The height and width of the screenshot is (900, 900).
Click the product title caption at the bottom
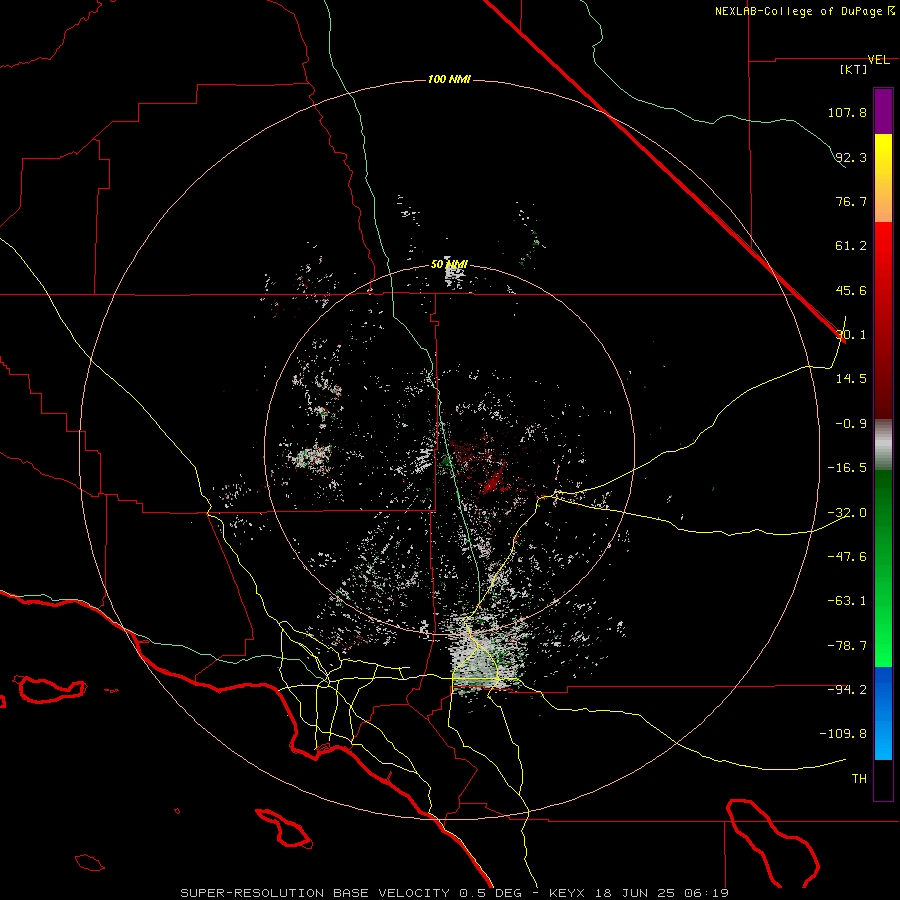[455, 893]
